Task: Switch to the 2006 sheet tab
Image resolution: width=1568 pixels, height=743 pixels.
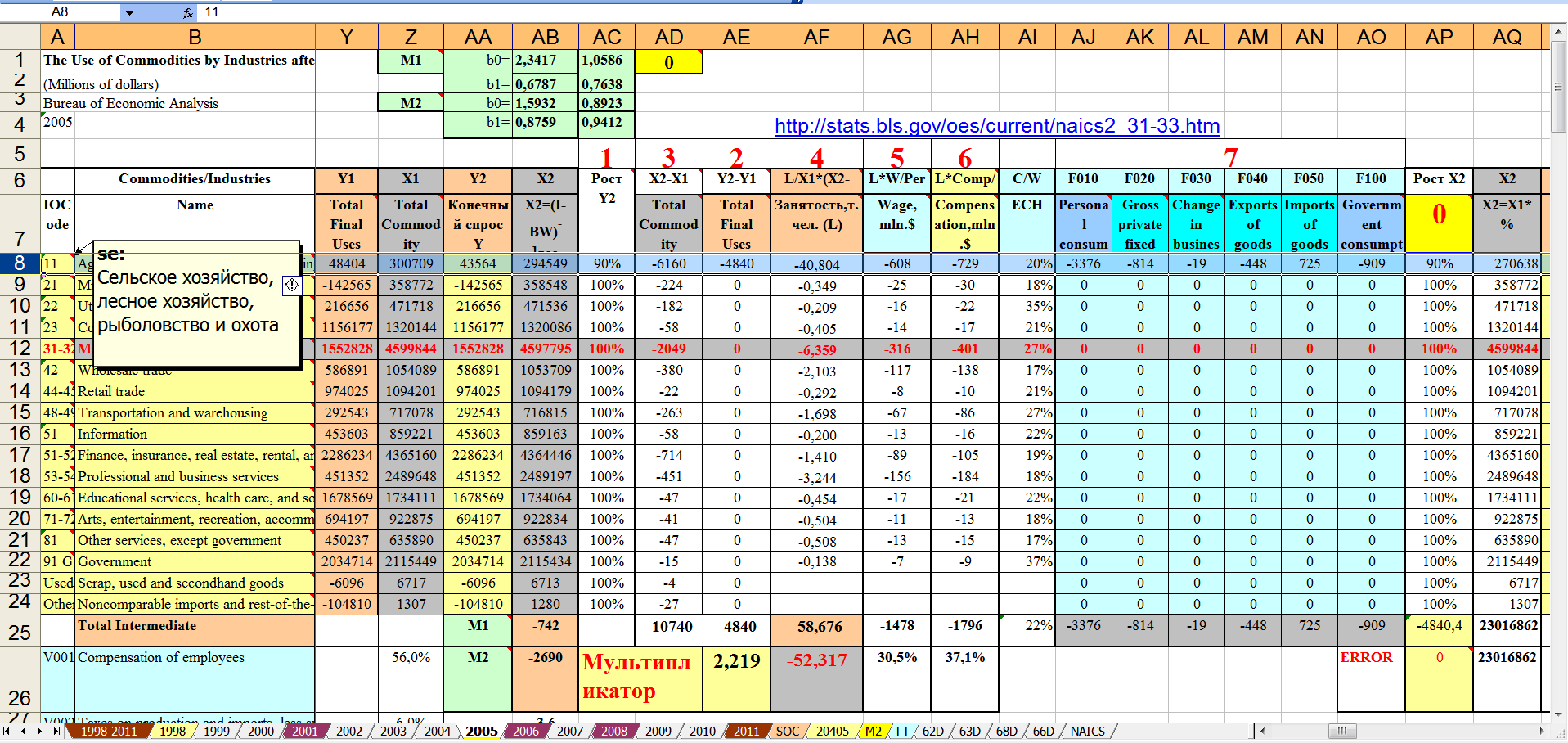Action: pyautogui.click(x=525, y=731)
